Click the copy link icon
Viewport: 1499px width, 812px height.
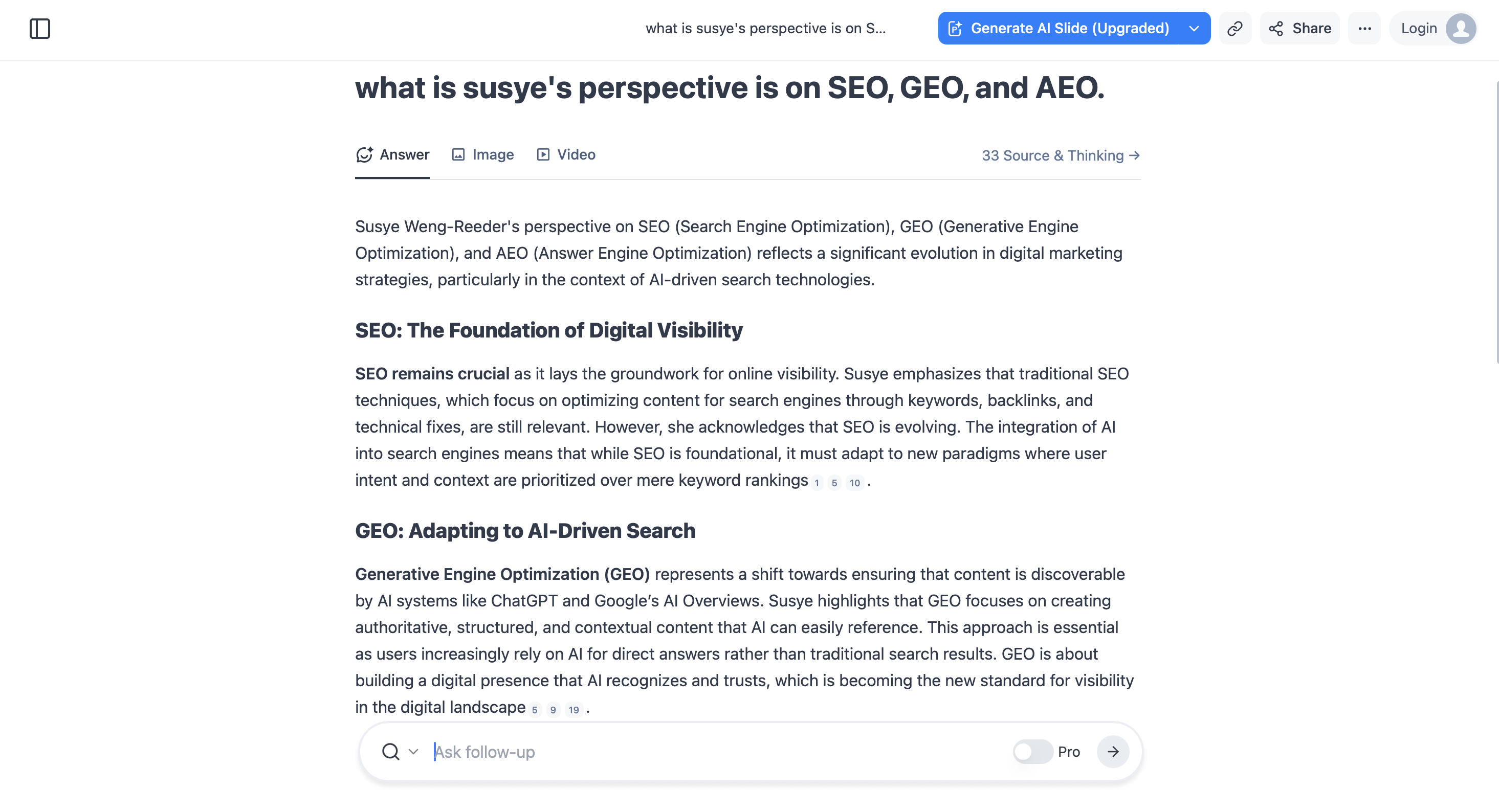click(x=1235, y=29)
